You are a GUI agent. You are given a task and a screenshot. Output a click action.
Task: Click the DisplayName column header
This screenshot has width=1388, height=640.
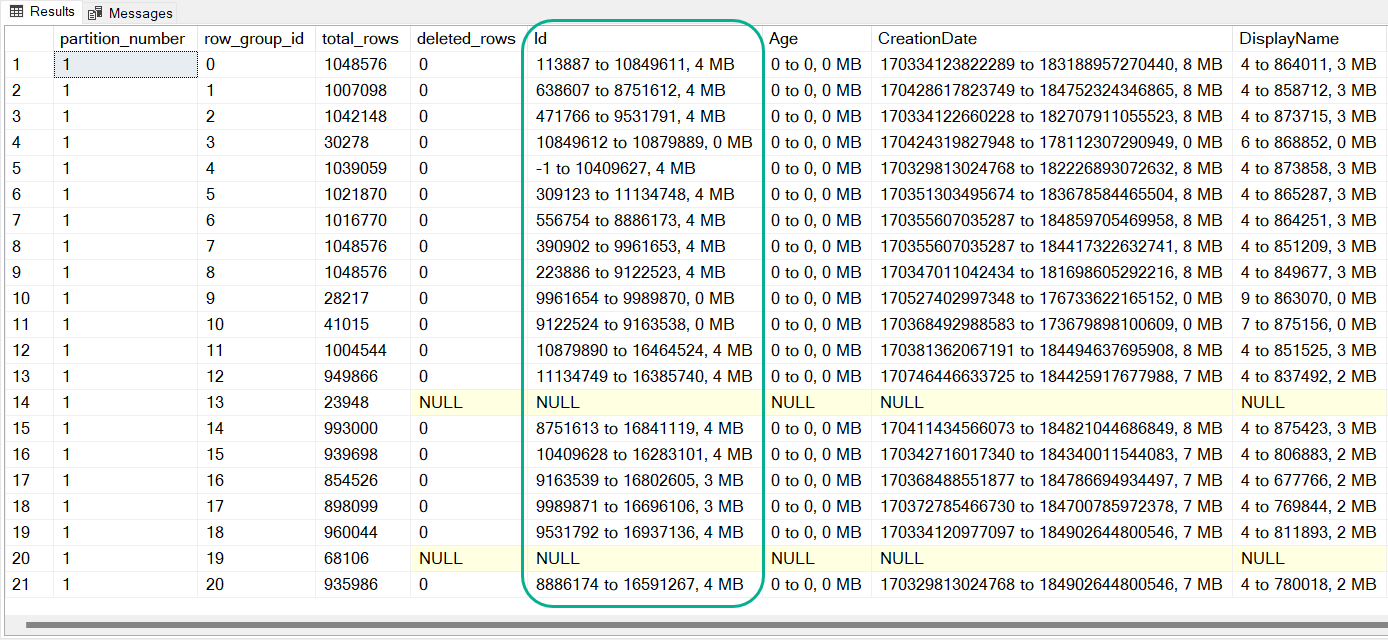click(1310, 39)
